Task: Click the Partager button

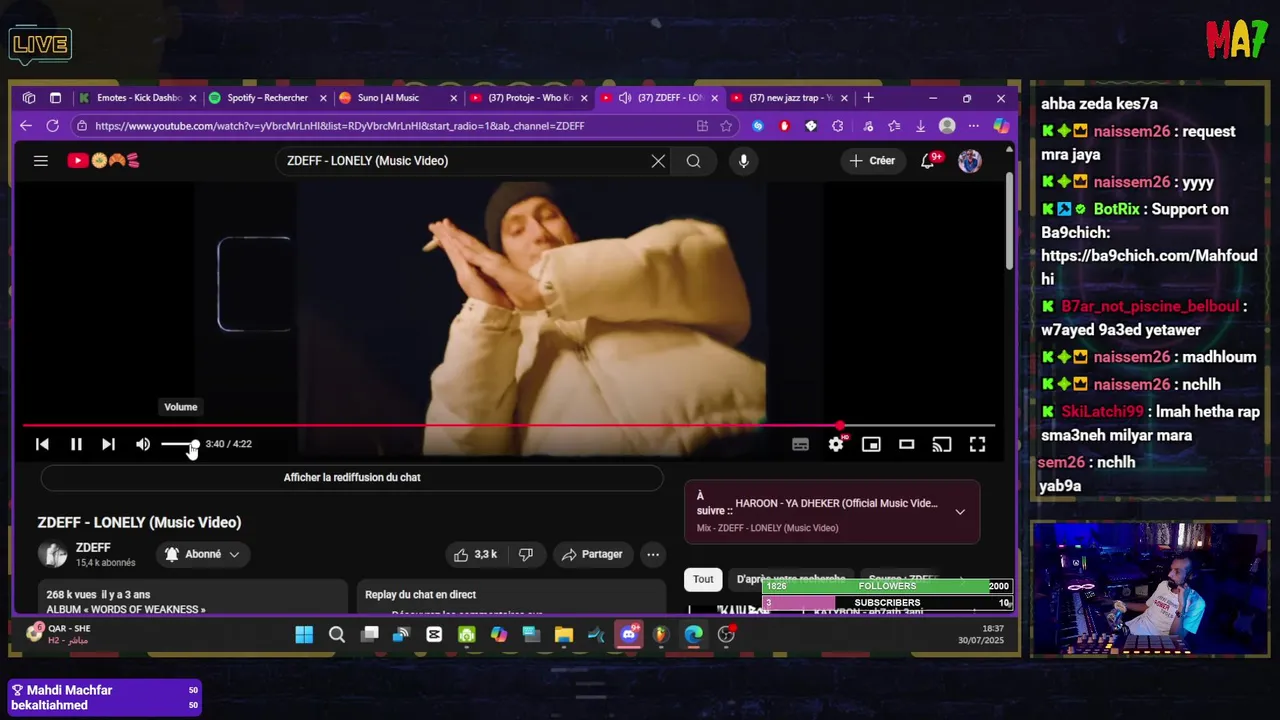Action: coord(592,554)
